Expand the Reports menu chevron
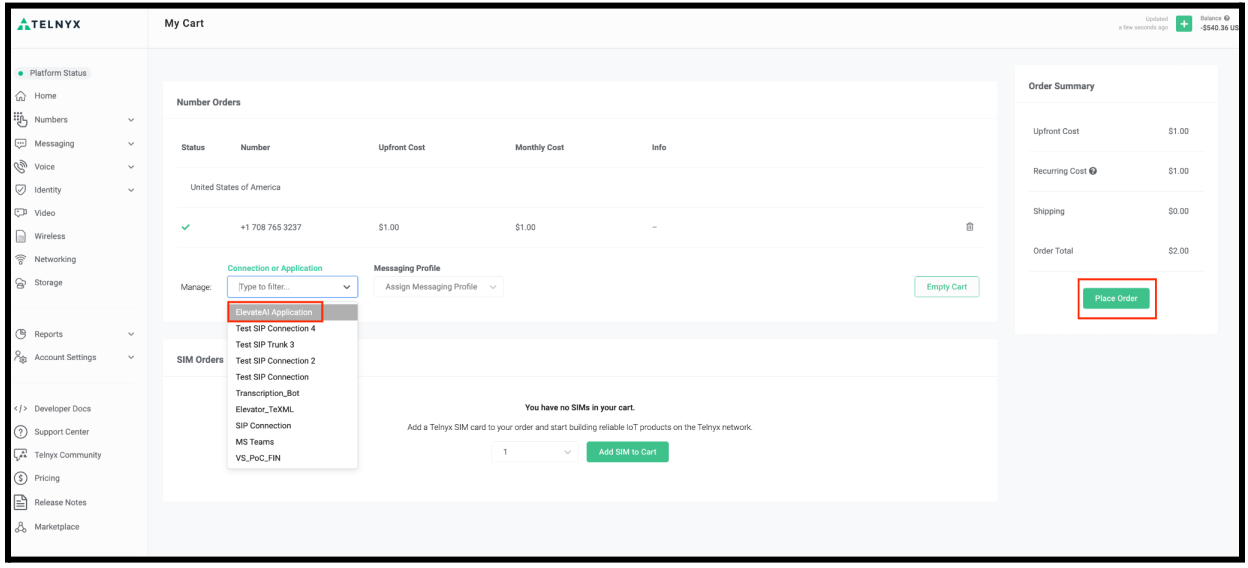Image resolution: width=1248 pixels, height=568 pixels. pos(131,333)
